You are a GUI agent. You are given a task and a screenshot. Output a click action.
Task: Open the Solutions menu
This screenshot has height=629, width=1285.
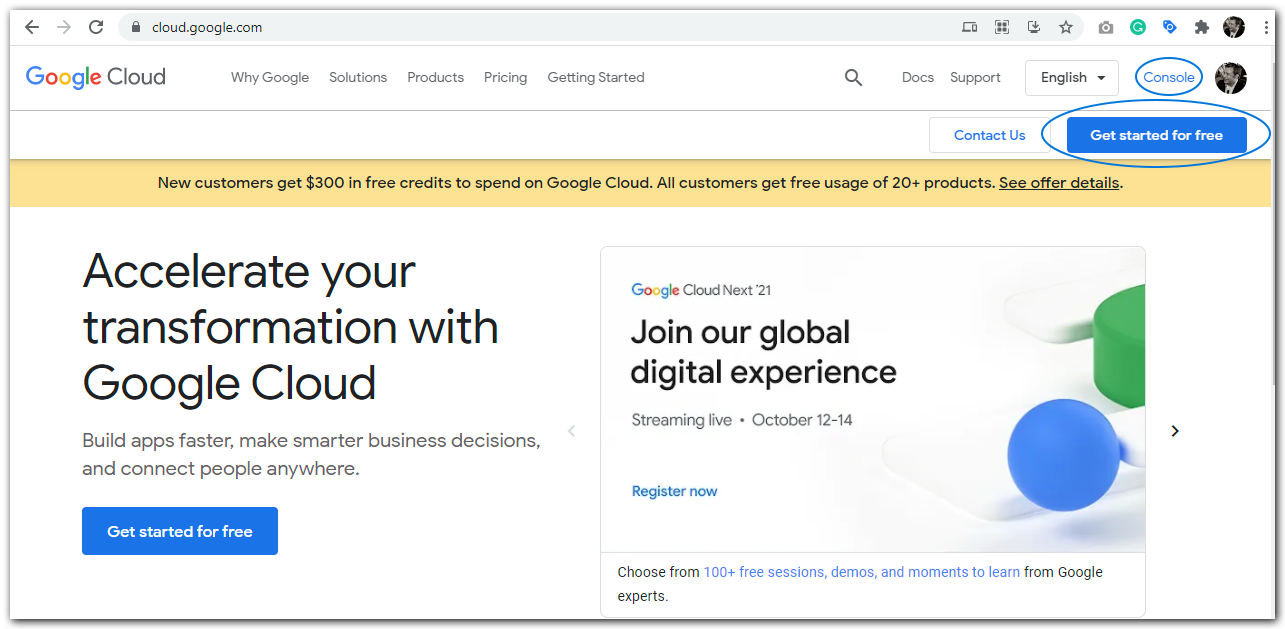coord(358,77)
